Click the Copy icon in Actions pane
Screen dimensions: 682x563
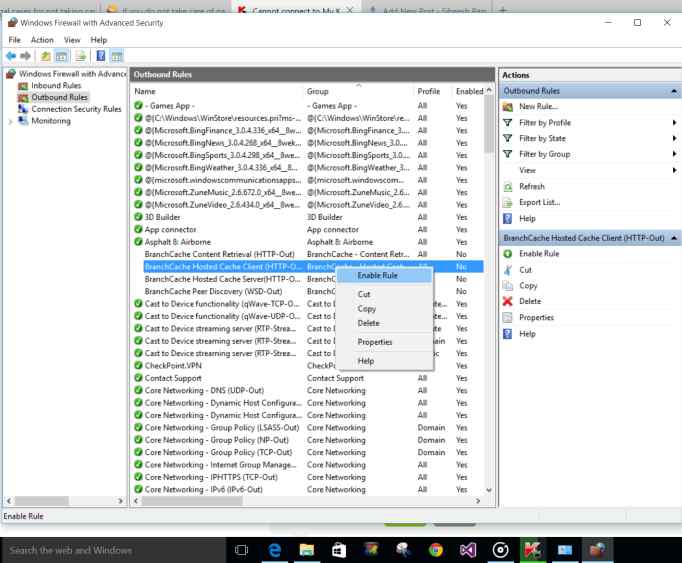508,285
